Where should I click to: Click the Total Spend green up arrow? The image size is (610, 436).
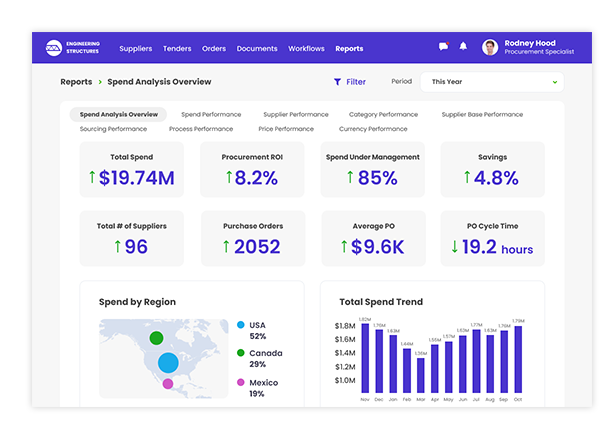(93, 178)
